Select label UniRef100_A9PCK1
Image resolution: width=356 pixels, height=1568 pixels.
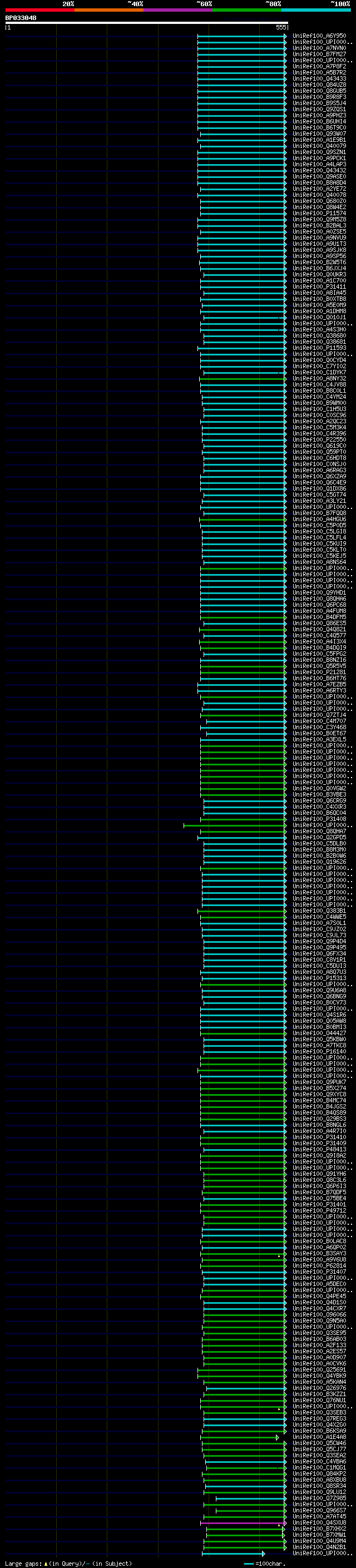coord(319,159)
